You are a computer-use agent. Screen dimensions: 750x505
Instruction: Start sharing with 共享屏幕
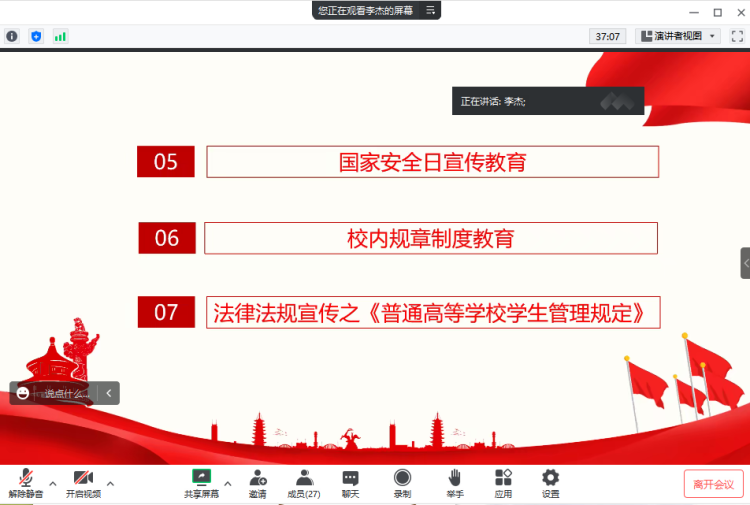click(201, 483)
